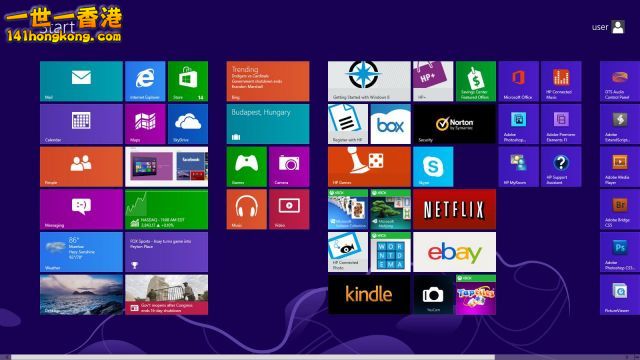Open the PictureViewer tile
This screenshot has height=360, width=640.
click(620, 295)
